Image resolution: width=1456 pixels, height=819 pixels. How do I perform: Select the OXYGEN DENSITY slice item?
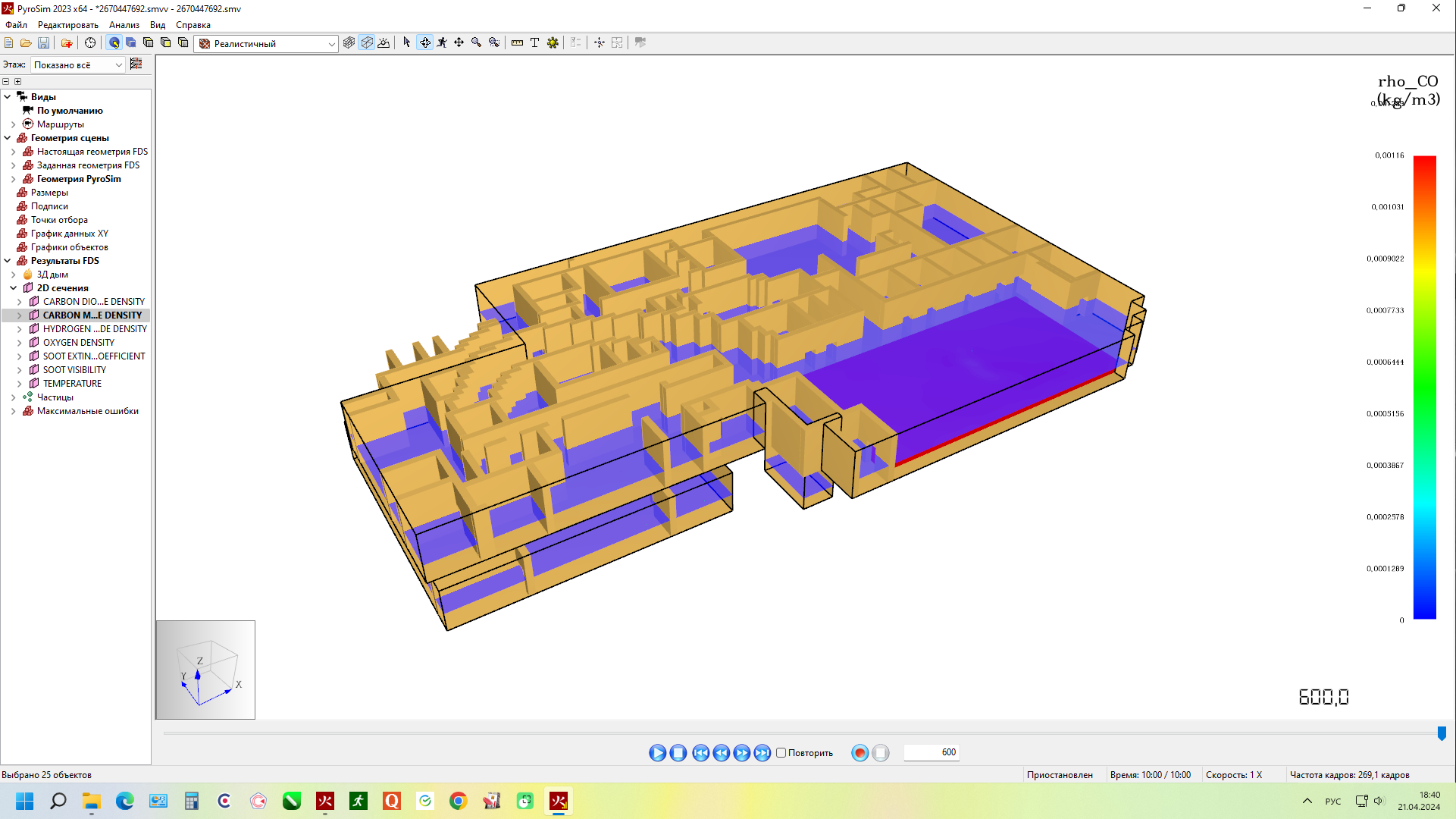(79, 343)
